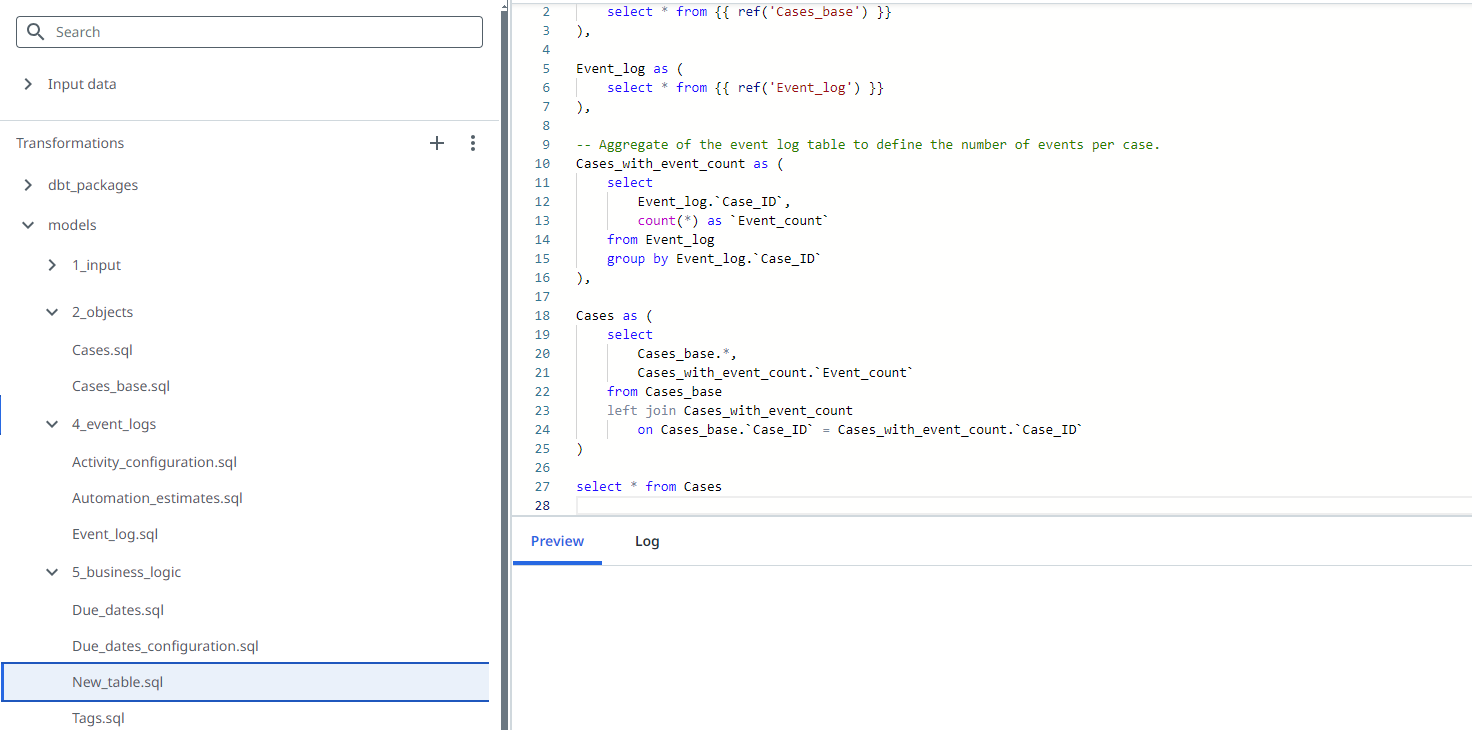Click the magnifier icon in search box
The height and width of the screenshot is (733, 1472).
click(x=36, y=32)
